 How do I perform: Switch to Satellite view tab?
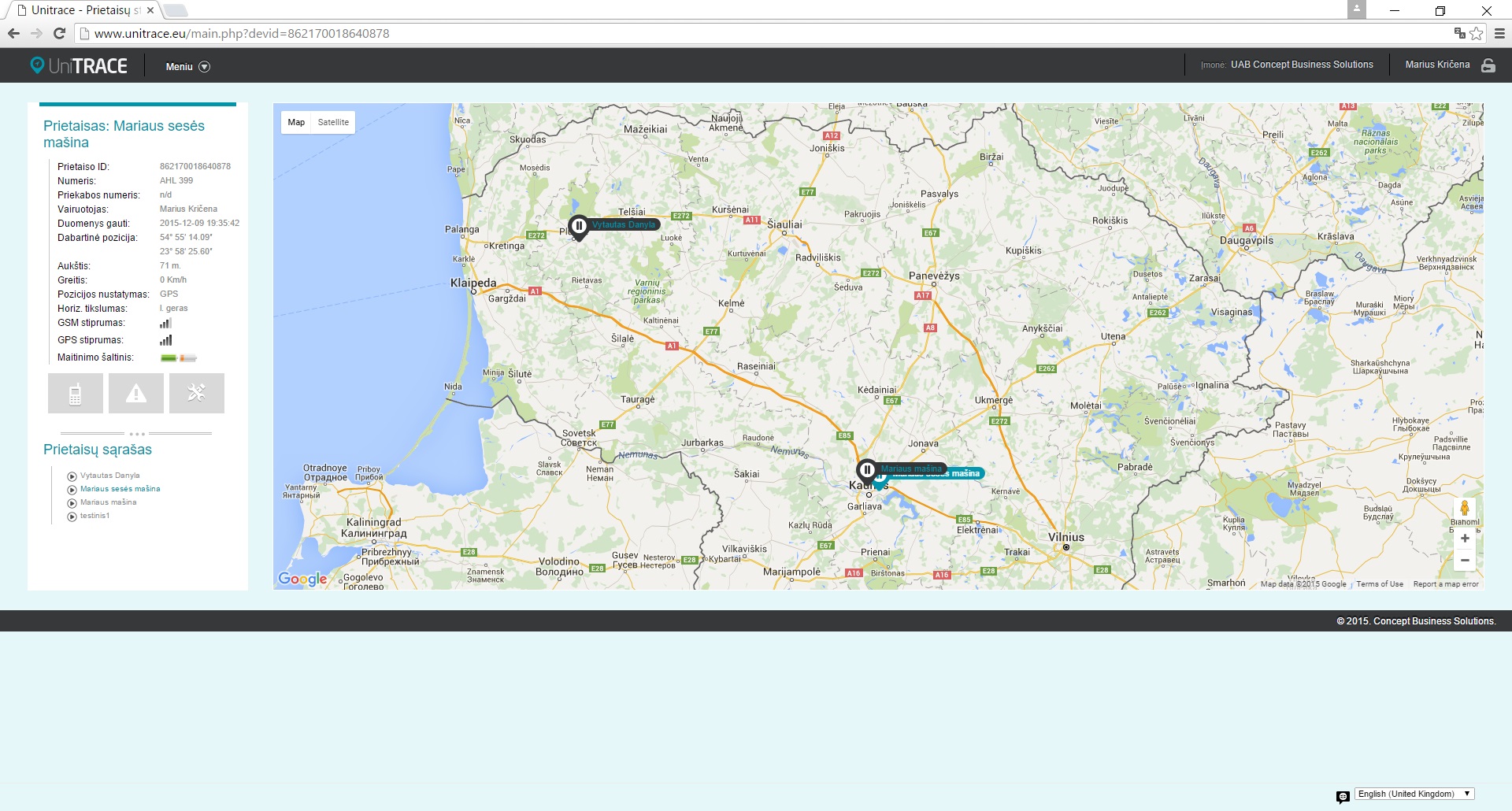point(333,122)
